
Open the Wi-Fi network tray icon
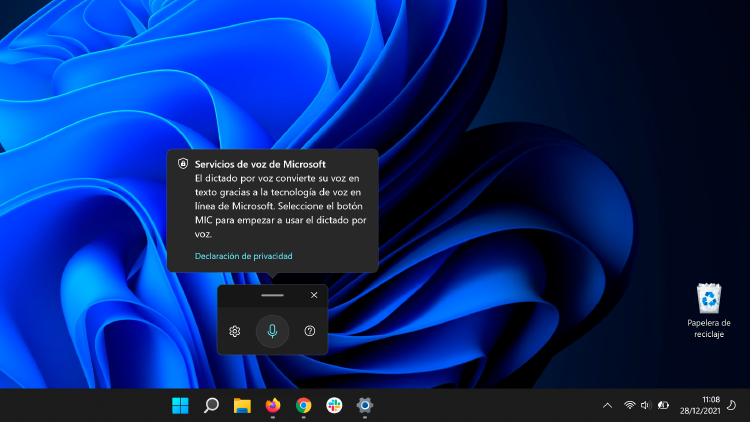coord(630,405)
